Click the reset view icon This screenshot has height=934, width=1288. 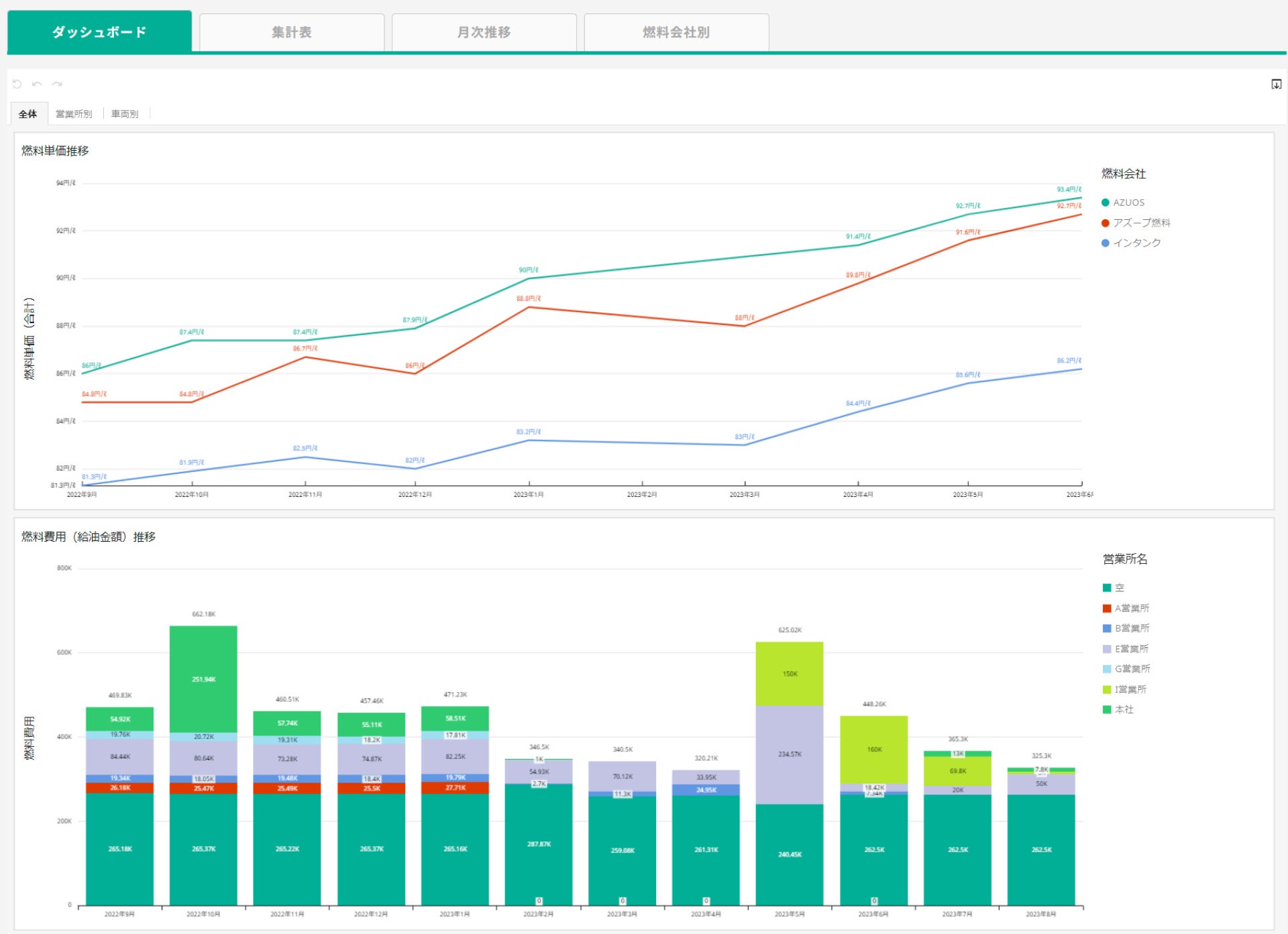[x=17, y=84]
